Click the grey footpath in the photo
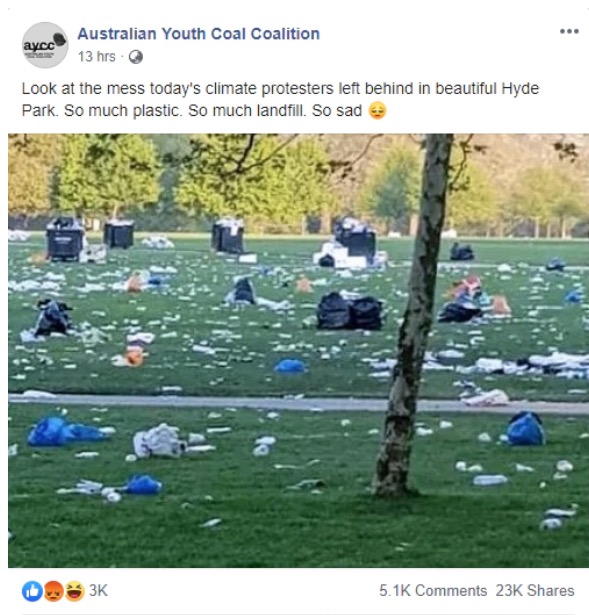Viewport: 589px width, 615px height. (298, 403)
